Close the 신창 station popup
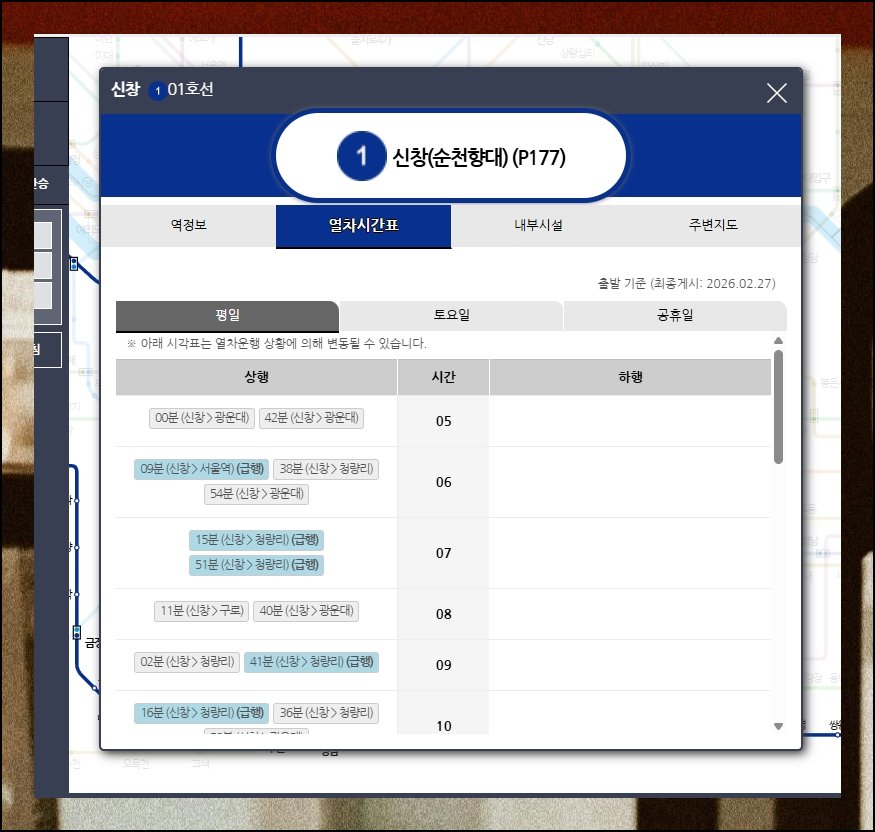The height and width of the screenshot is (832, 875). [776, 93]
